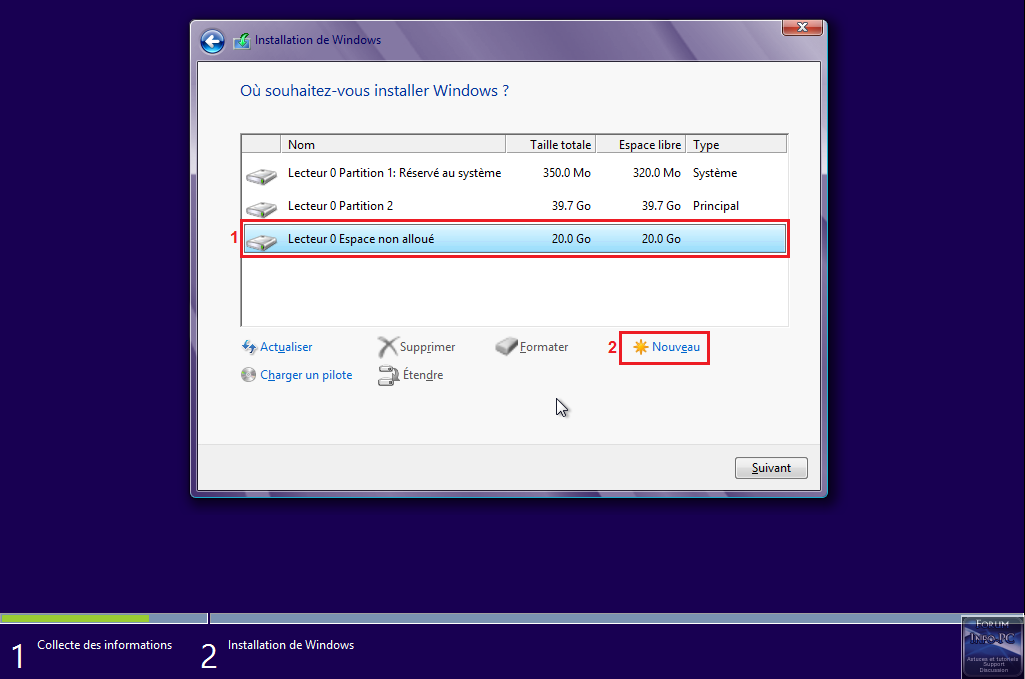The width and height of the screenshot is (1025, 679).
Task: Click the Principal type cell
Action: 716,206
